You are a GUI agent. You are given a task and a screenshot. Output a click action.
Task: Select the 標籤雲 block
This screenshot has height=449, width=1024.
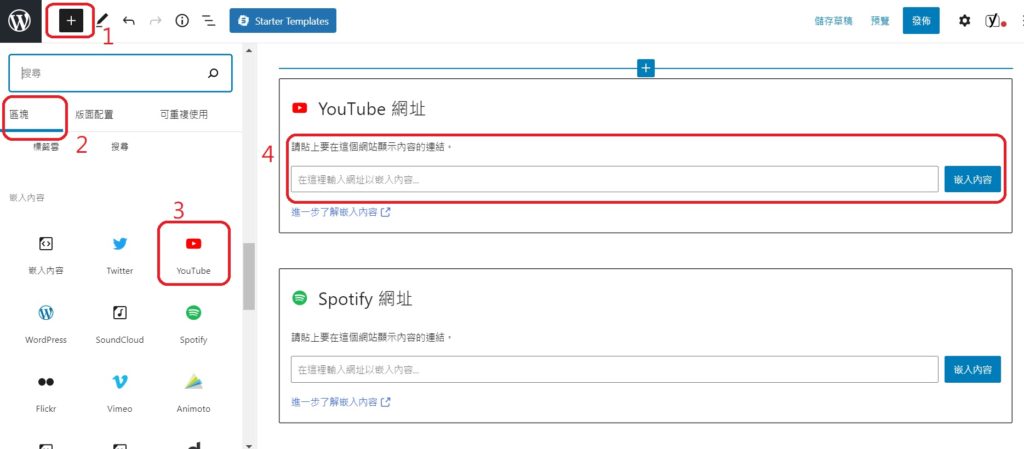pyautogui.click(x=46, y=147)
